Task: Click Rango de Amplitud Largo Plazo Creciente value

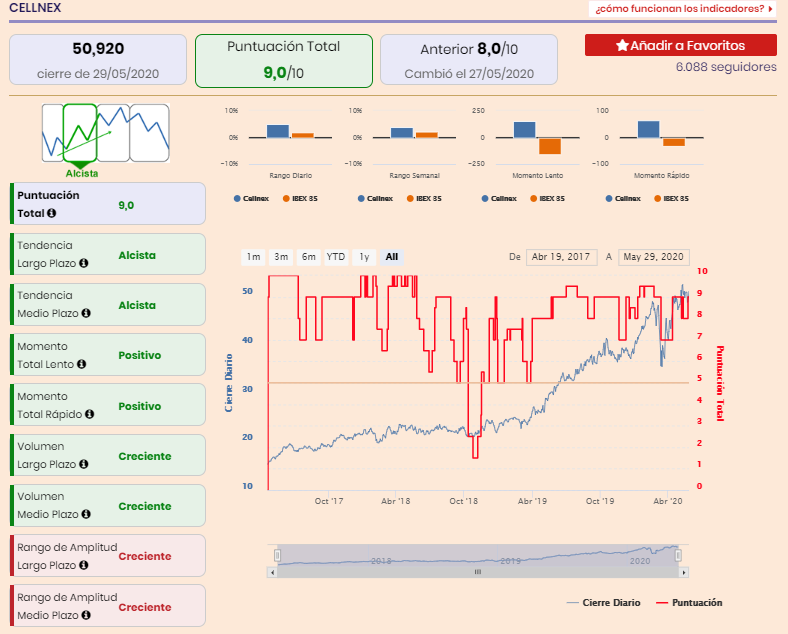Action: pos(145,556)
